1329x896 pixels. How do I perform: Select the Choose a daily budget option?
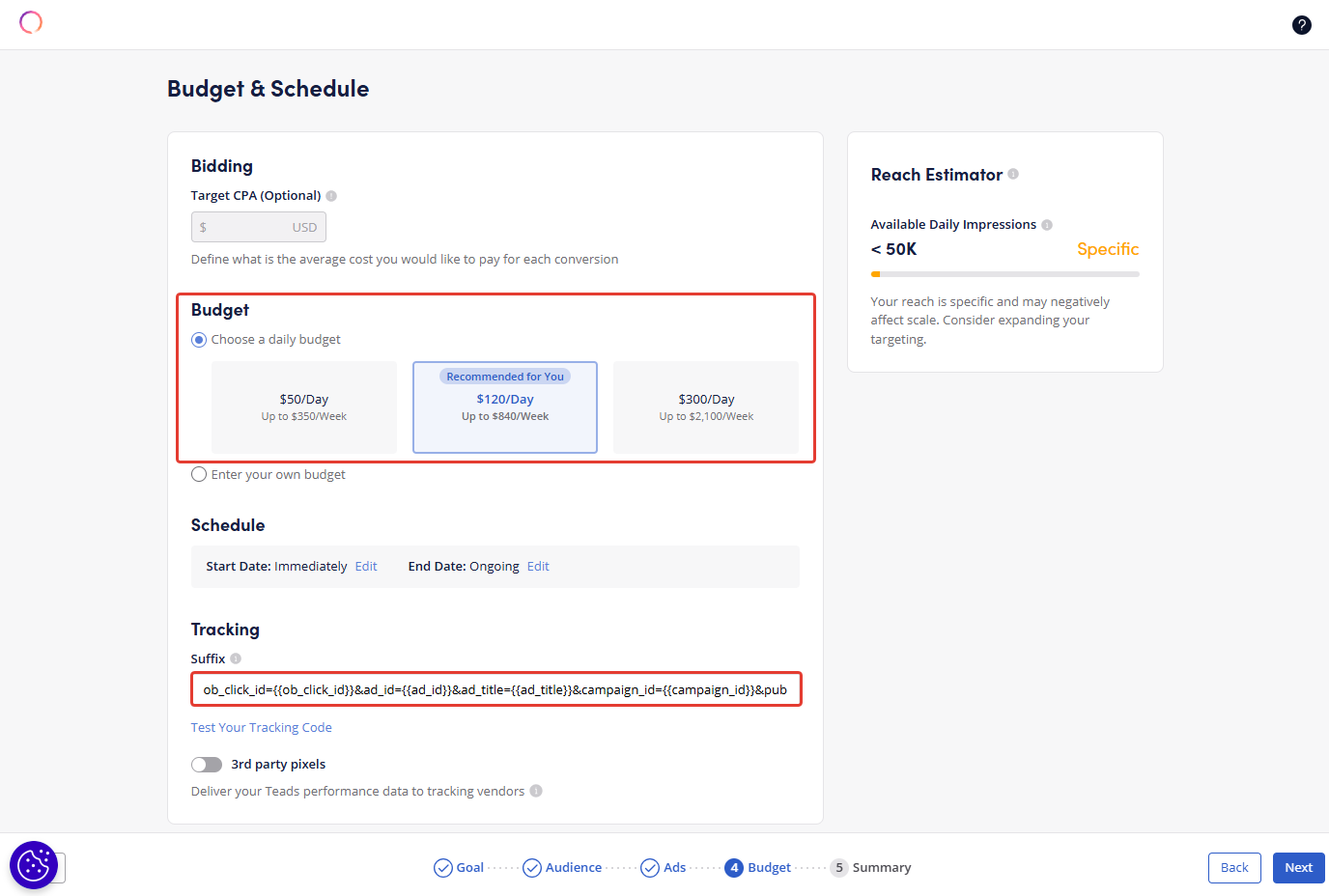coord(199,340)
